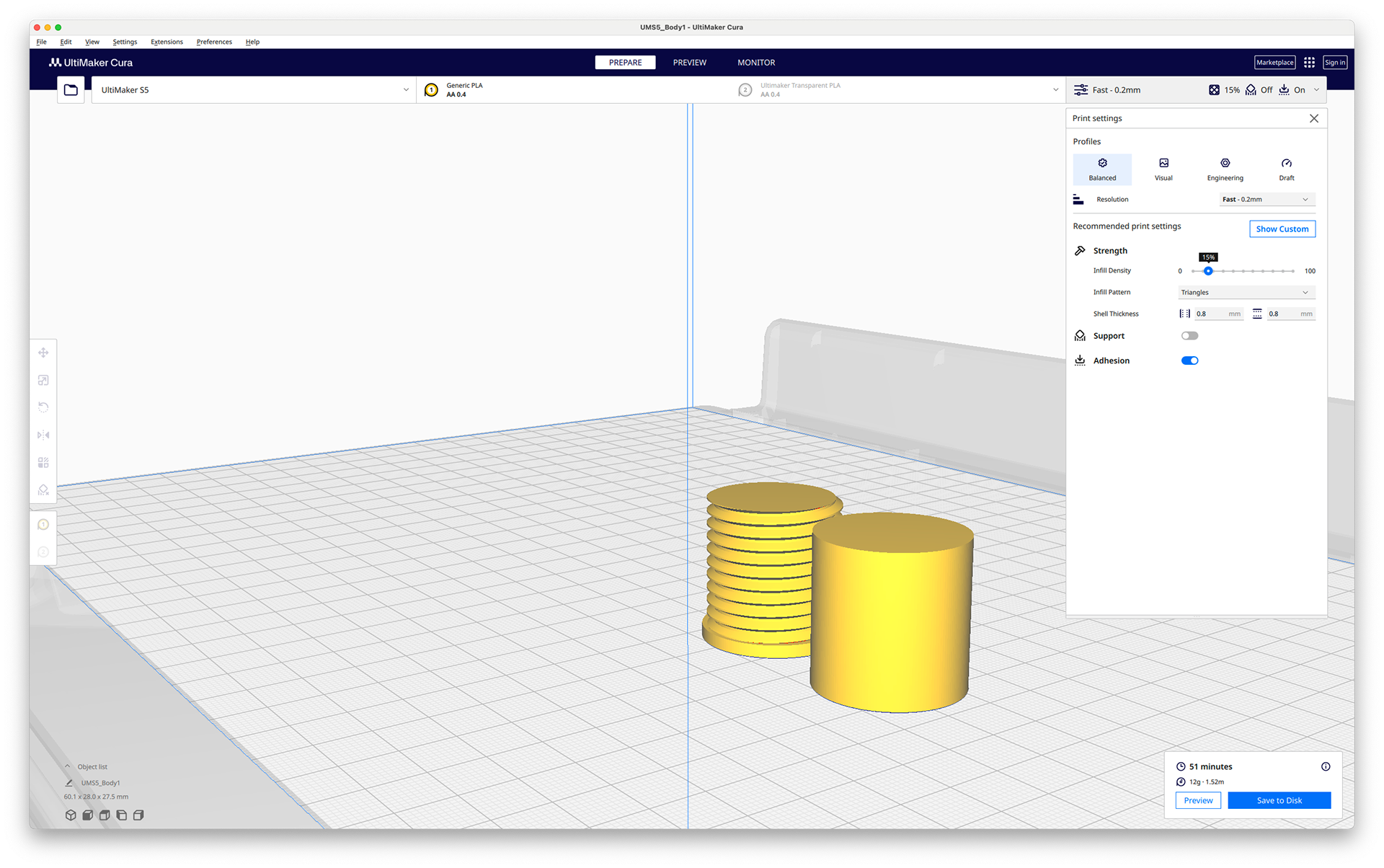
Task: Switch to front view icon
Action: pos(87,815)
